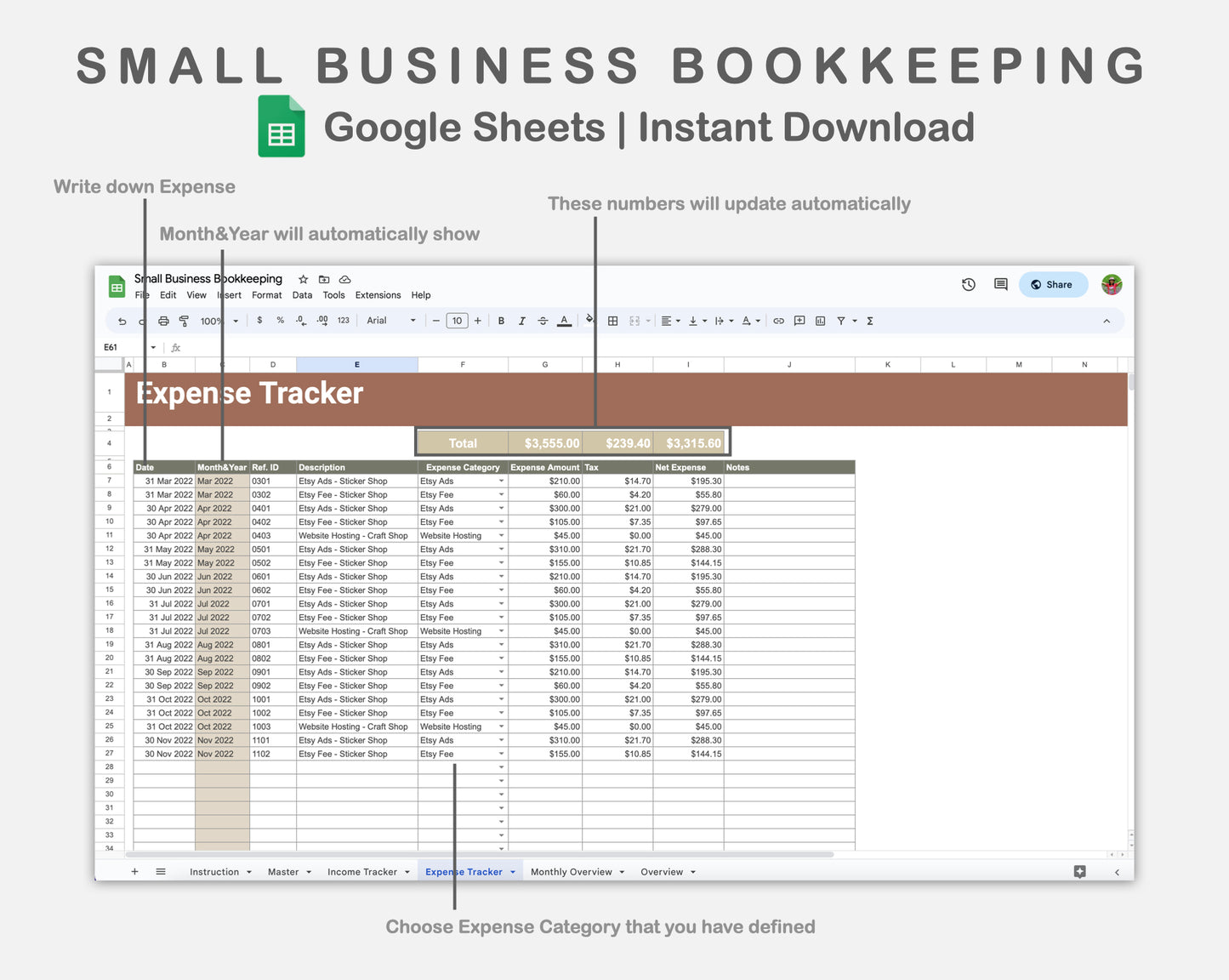This screenshot has height=980, width=1229.
Task: Open version history
Action: [x=969, y=284]
